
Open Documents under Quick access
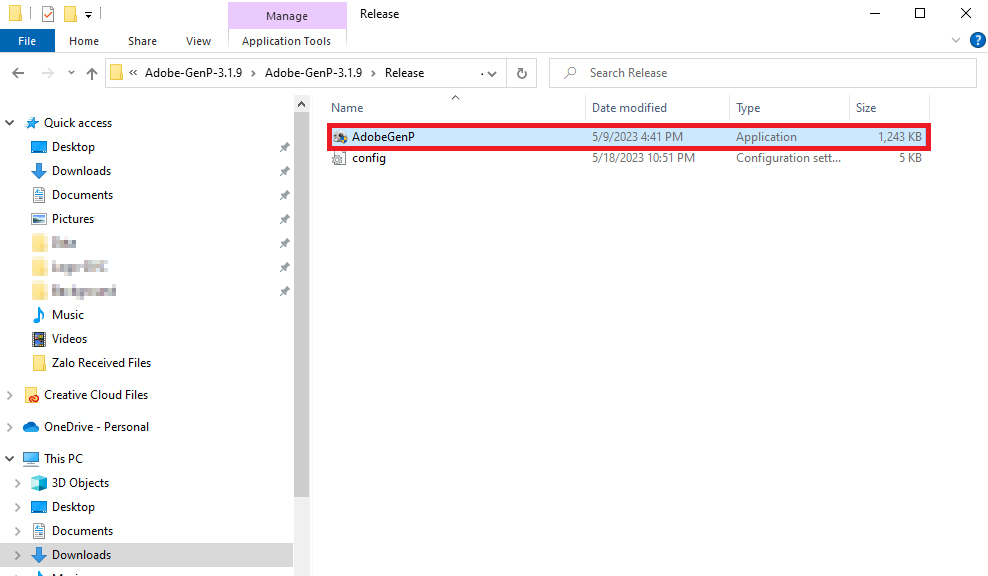coord(82,195)
